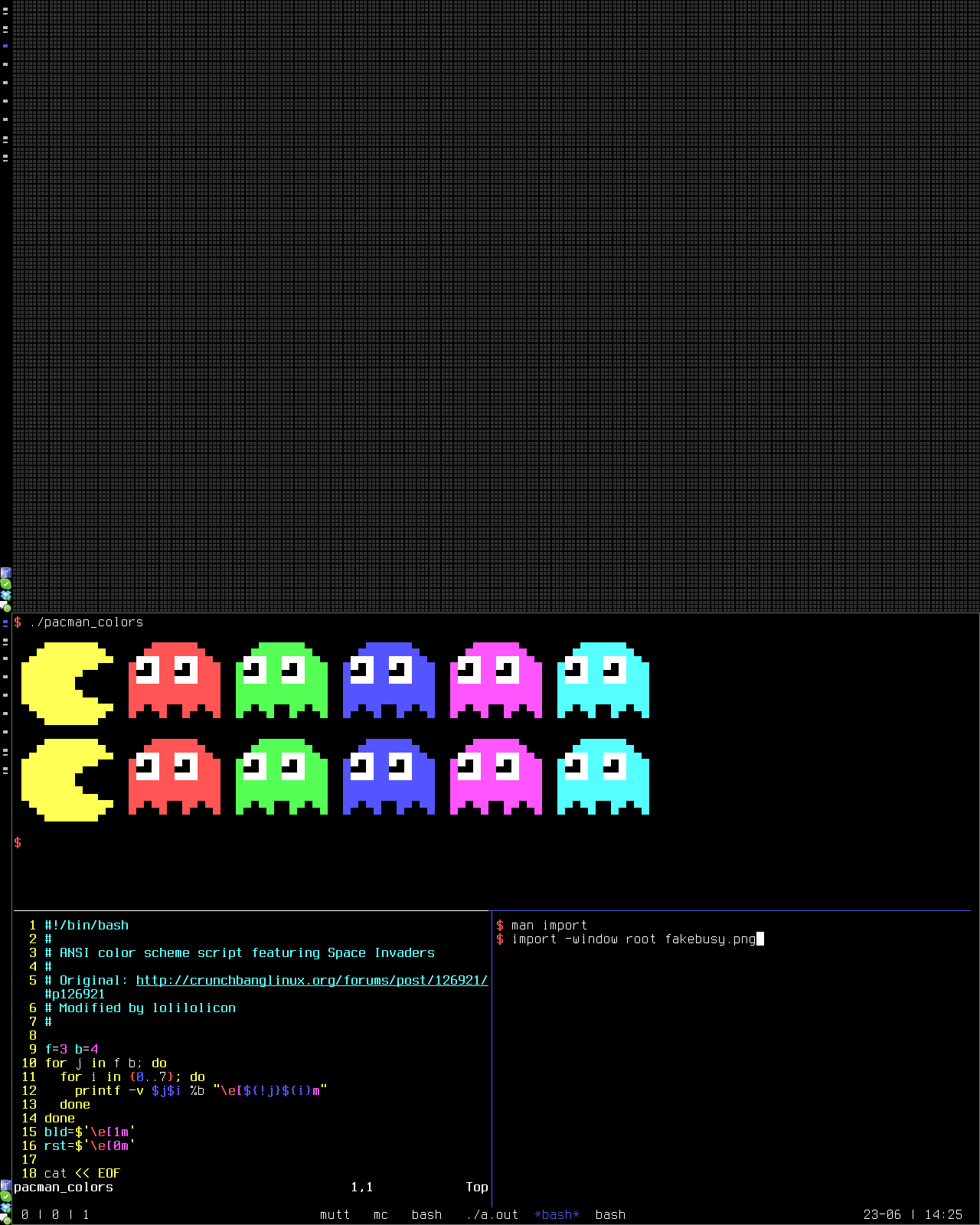Select the active *bash* window tab
The width and height of the screenshot is (980, 1225).
557,1214
